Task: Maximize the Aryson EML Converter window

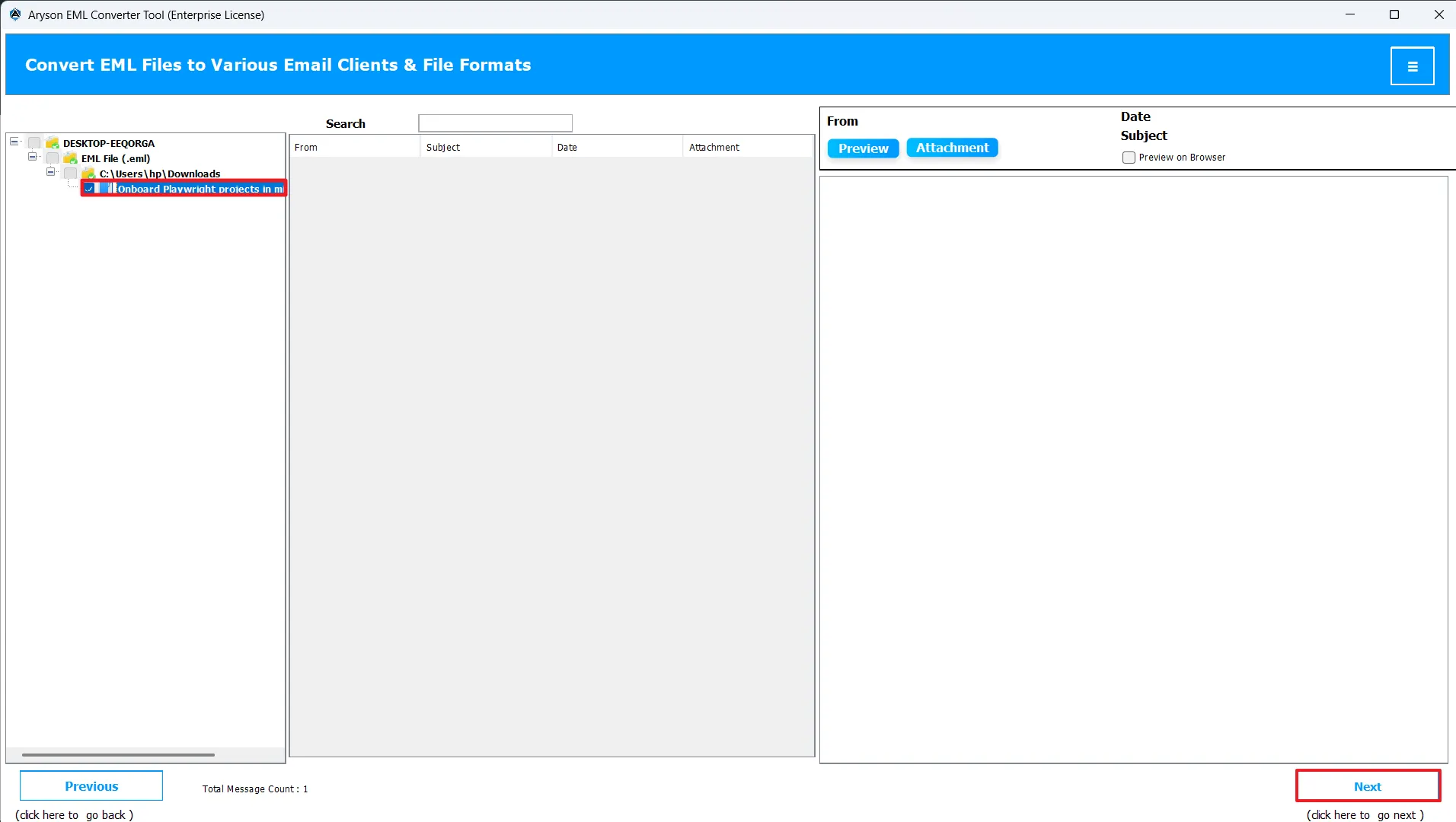Action: 1394,14
